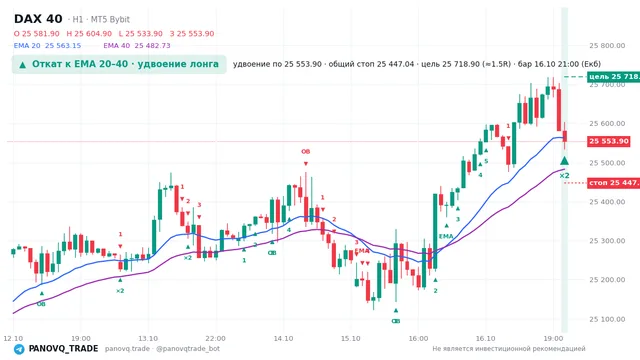Click the 'EMA 40 25 482.73' legend
The image size is (640, 360).
(137, 45)
